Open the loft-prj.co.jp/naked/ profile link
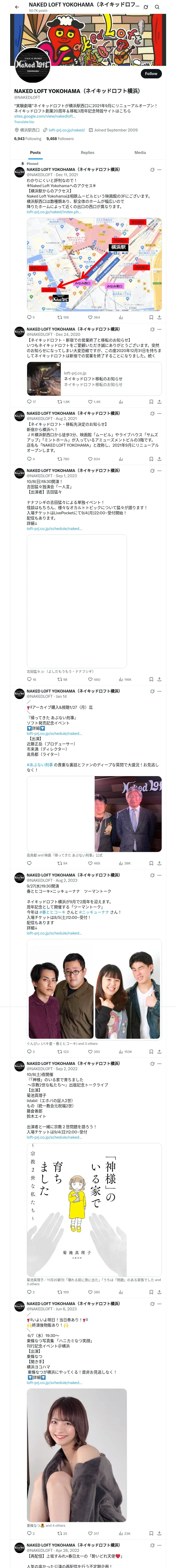Screen dimensions: 176x1568 pos(67,130)
